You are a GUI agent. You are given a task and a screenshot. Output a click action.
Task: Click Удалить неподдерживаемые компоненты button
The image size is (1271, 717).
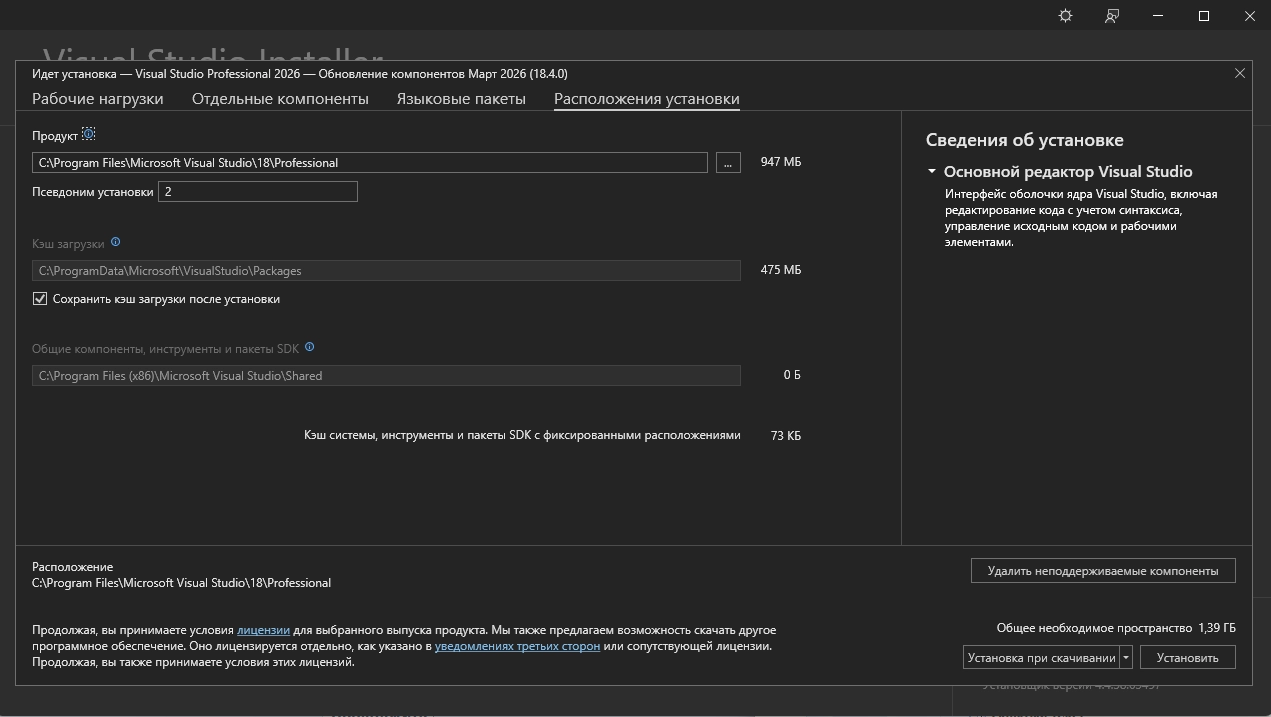tap(1102, 571)
